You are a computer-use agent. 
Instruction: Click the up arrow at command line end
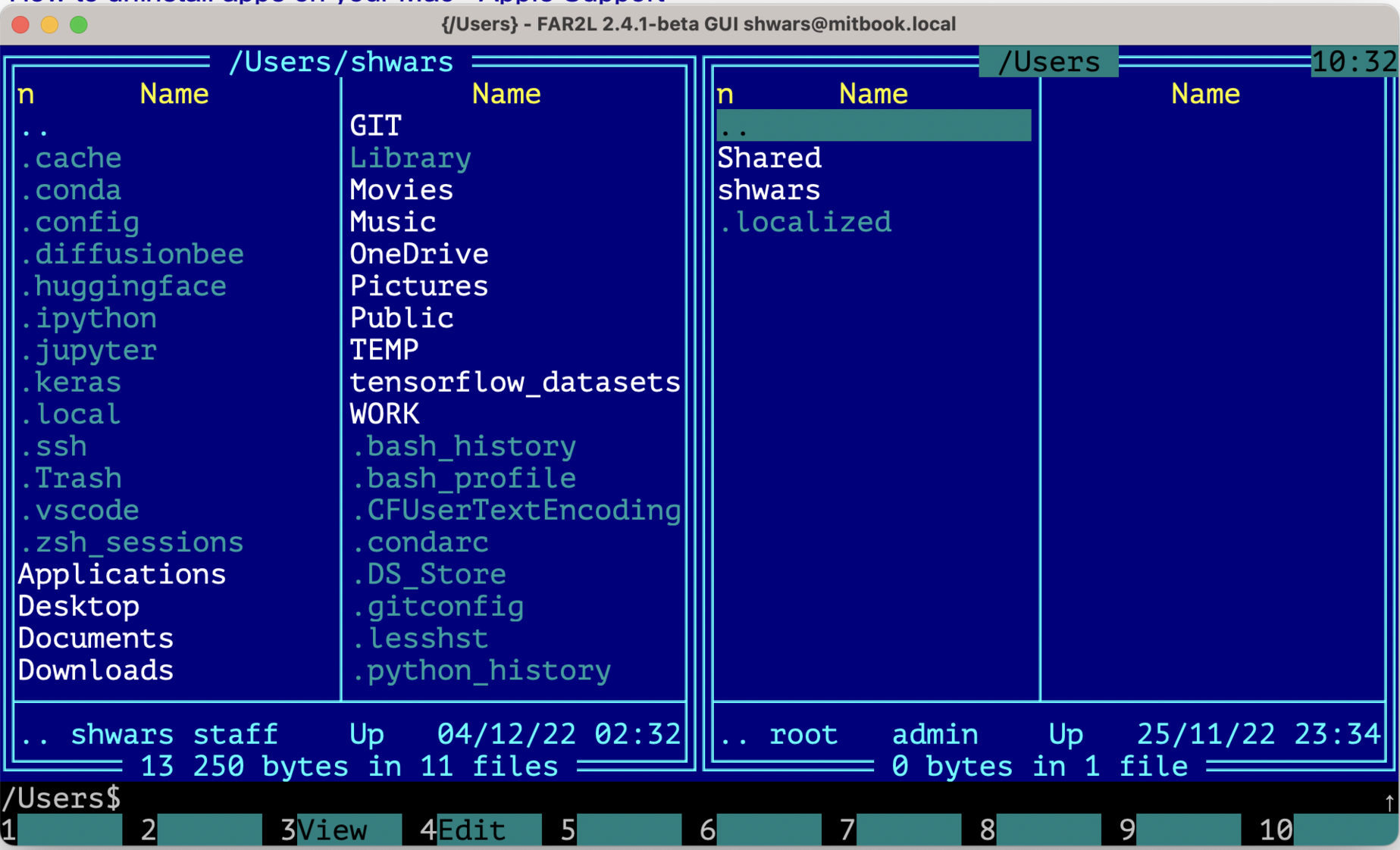pos(1389,802)
